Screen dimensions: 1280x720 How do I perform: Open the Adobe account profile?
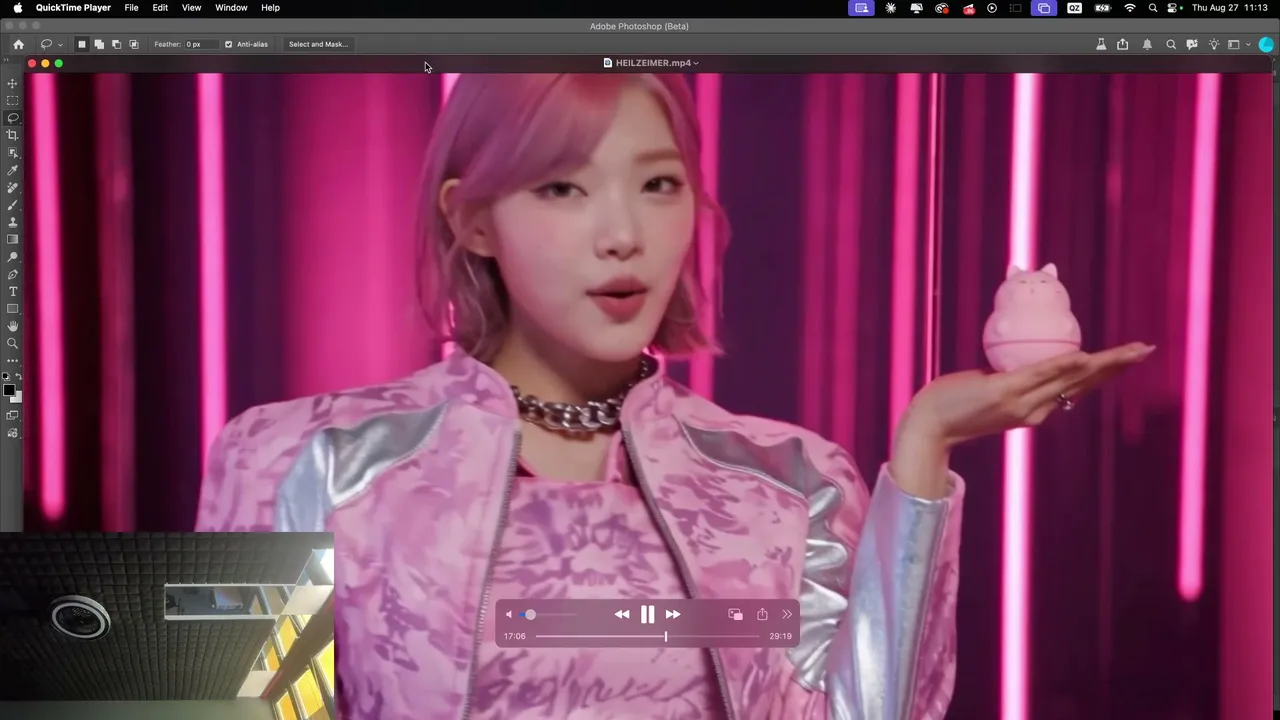click(1267, 44)
